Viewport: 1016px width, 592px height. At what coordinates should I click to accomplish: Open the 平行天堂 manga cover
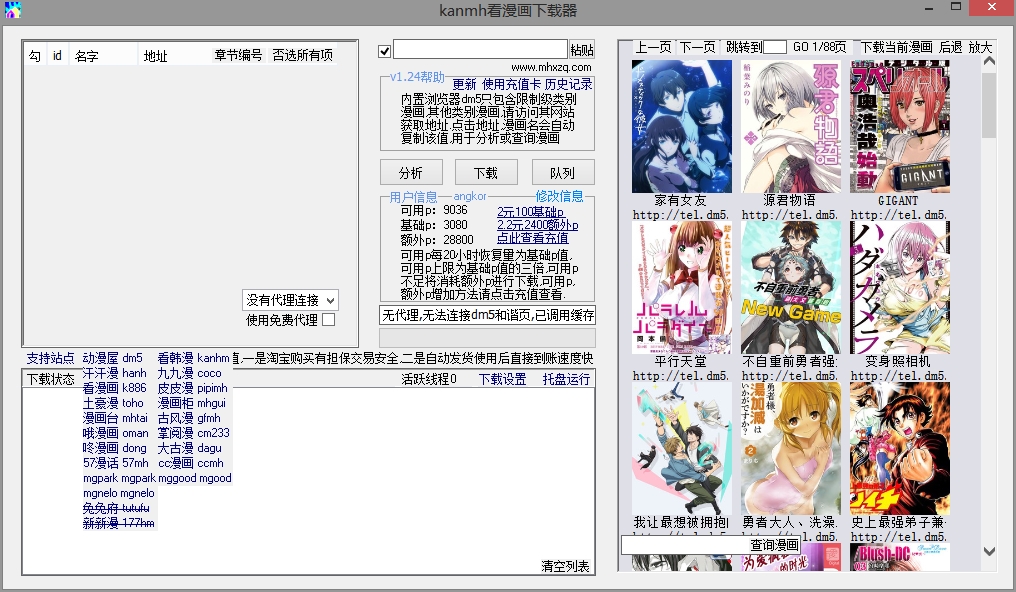[682, 288]
